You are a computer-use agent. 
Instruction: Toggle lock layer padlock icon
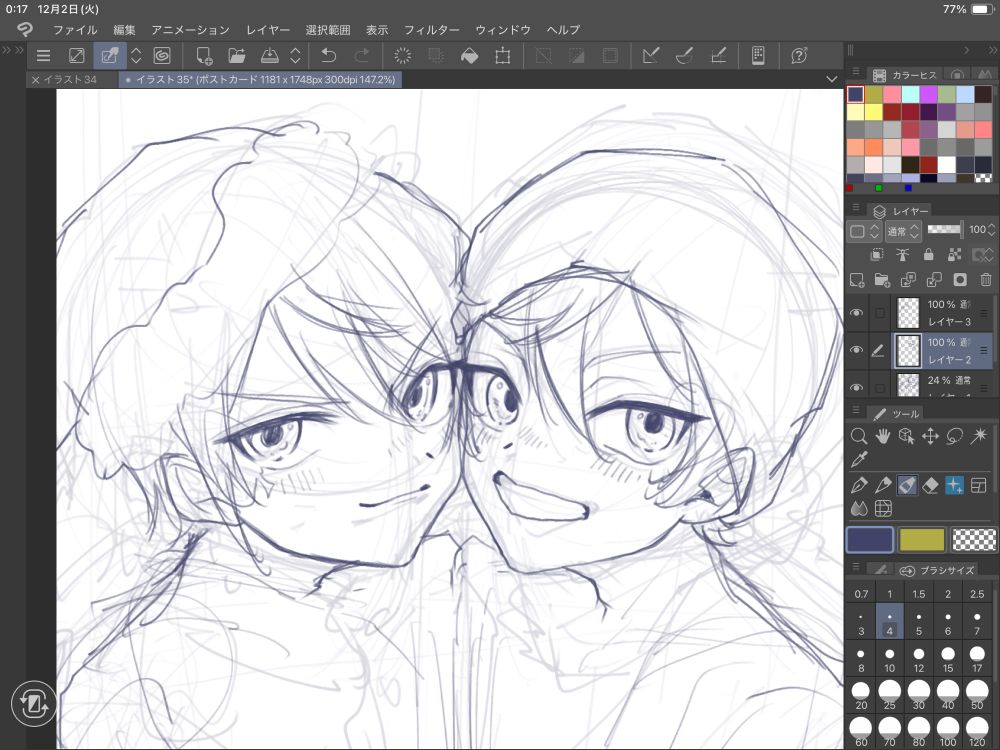[929, 254]
